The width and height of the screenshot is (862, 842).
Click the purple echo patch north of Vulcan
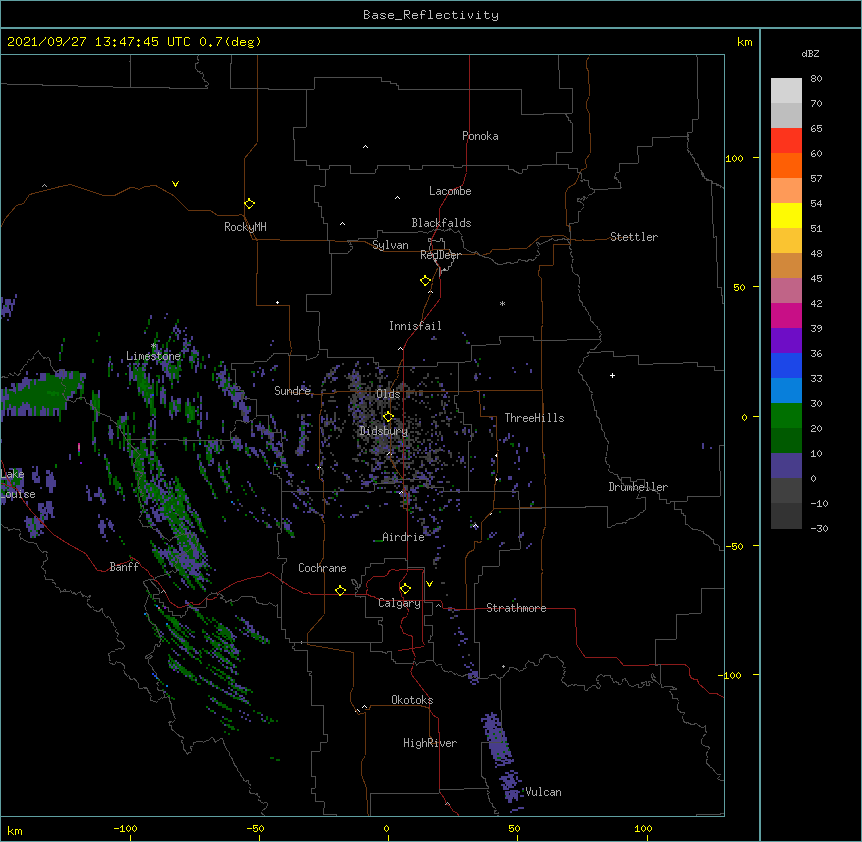[498, 739]
